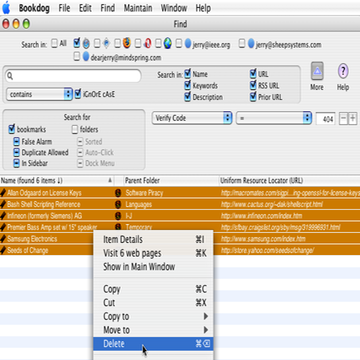360x360 pixels.
Task: Enable the folders checkbox
Action: 75,129
